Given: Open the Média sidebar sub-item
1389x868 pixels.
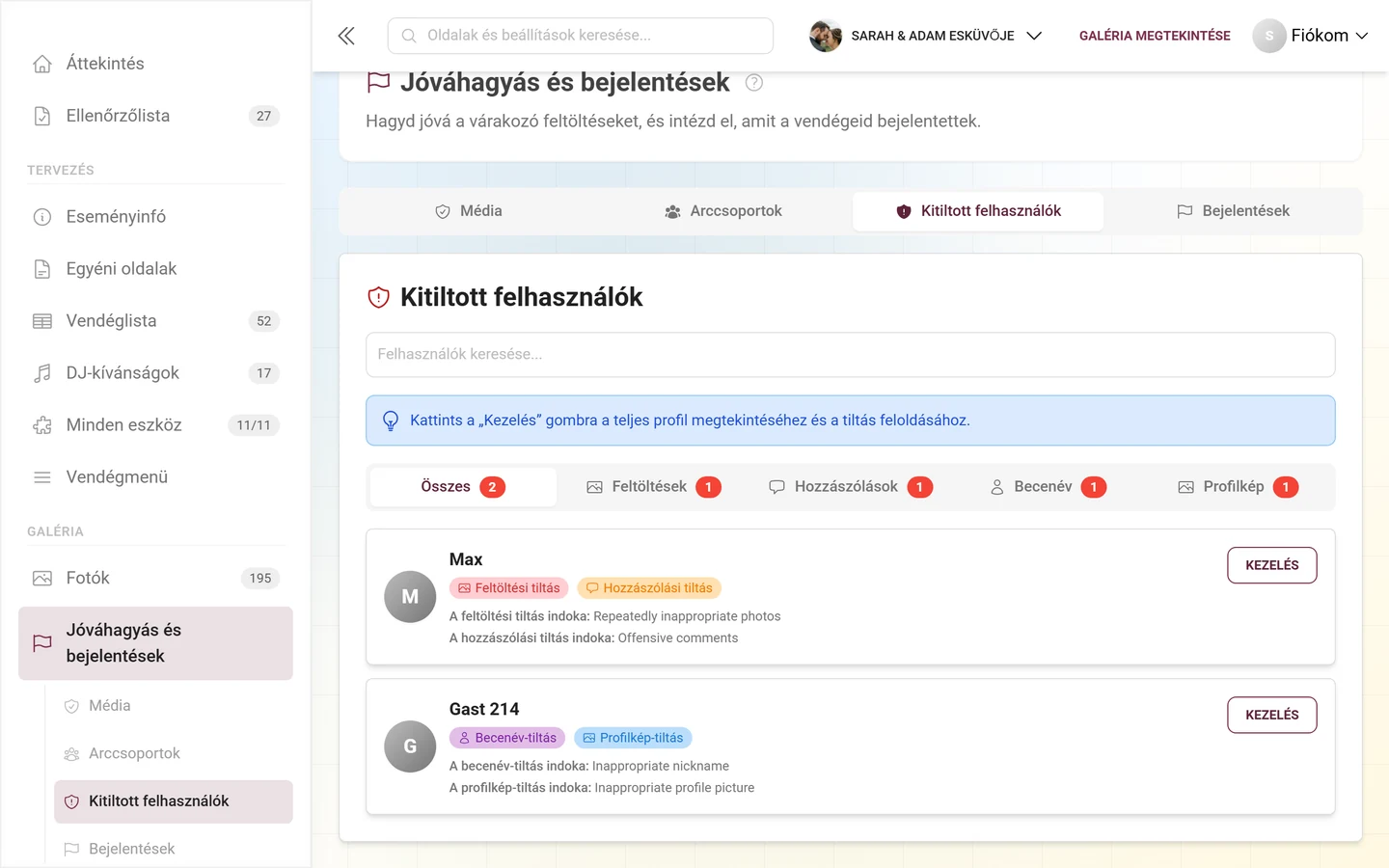Looking at the screenshot, I should pos(174,706).
